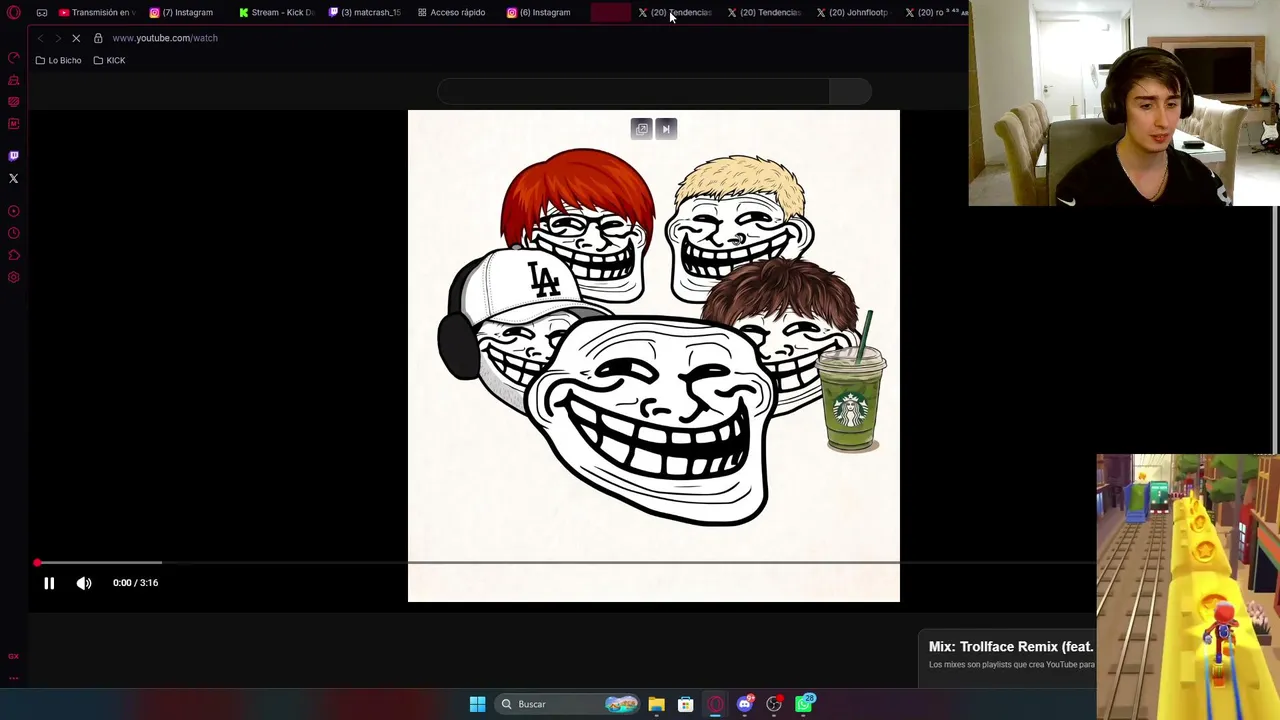Viewport: 1280px width, 720px height.
Task: Open Microsoft Store from taskbar
Action: pos(686,704)
